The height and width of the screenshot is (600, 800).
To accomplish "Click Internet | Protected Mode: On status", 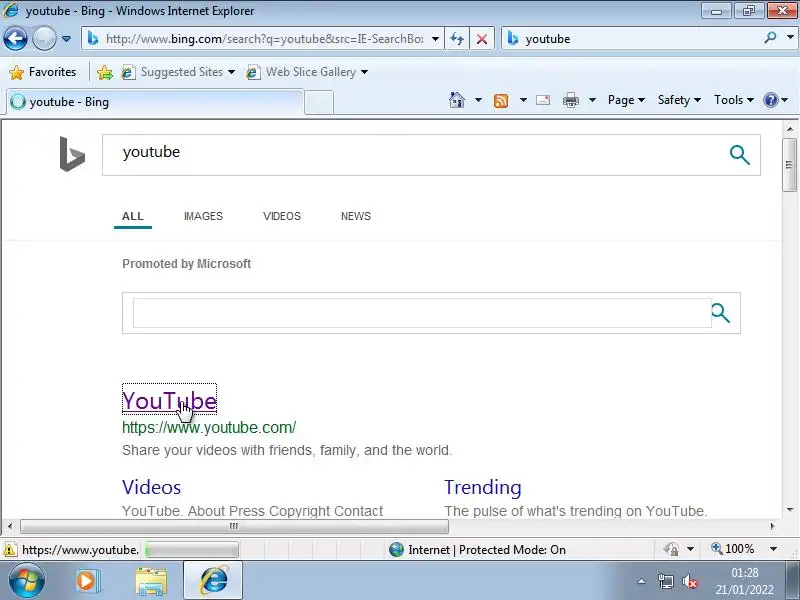I will point(478,549).
